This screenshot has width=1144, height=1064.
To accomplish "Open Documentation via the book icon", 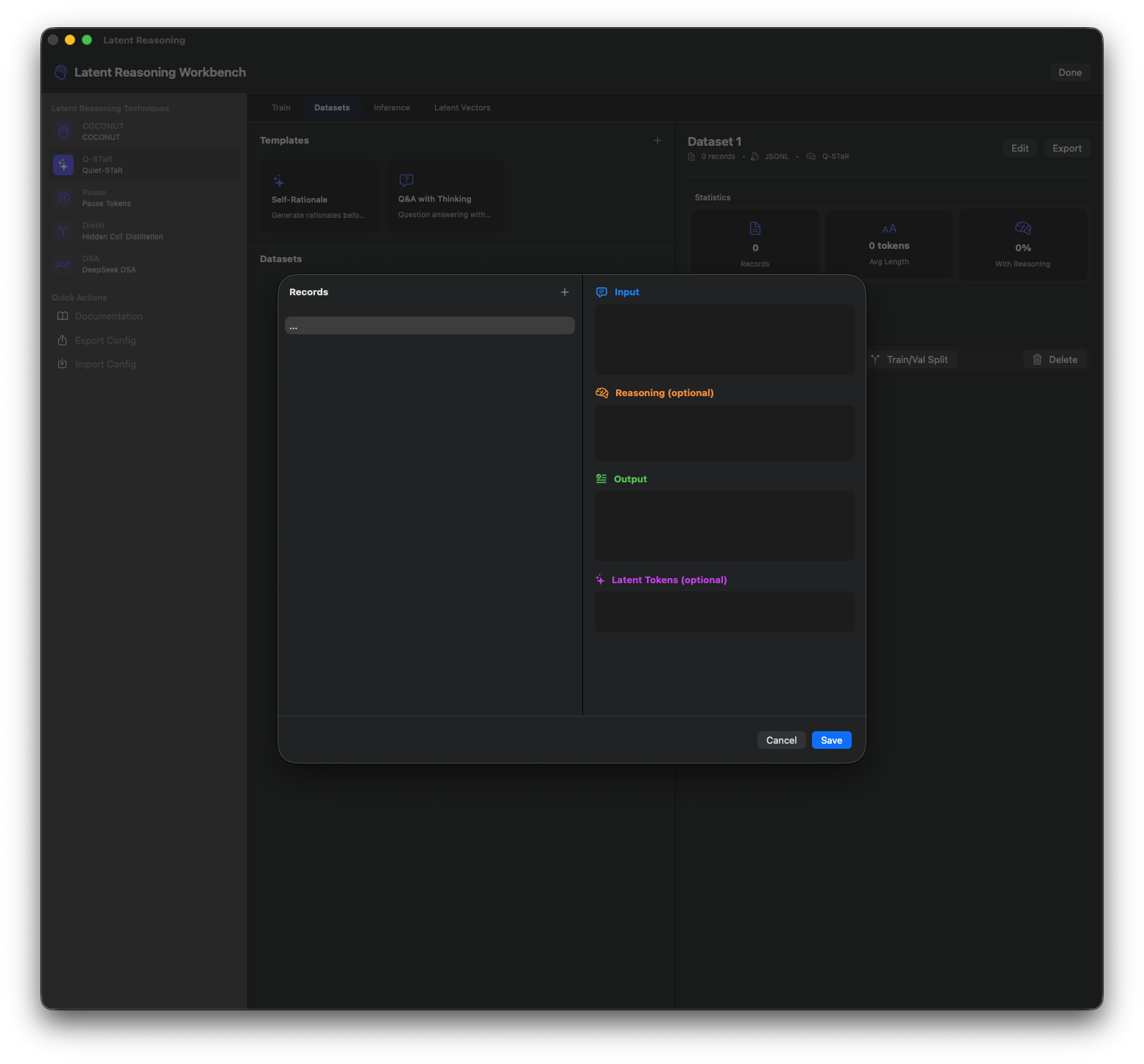I will (x=63, y=316).
